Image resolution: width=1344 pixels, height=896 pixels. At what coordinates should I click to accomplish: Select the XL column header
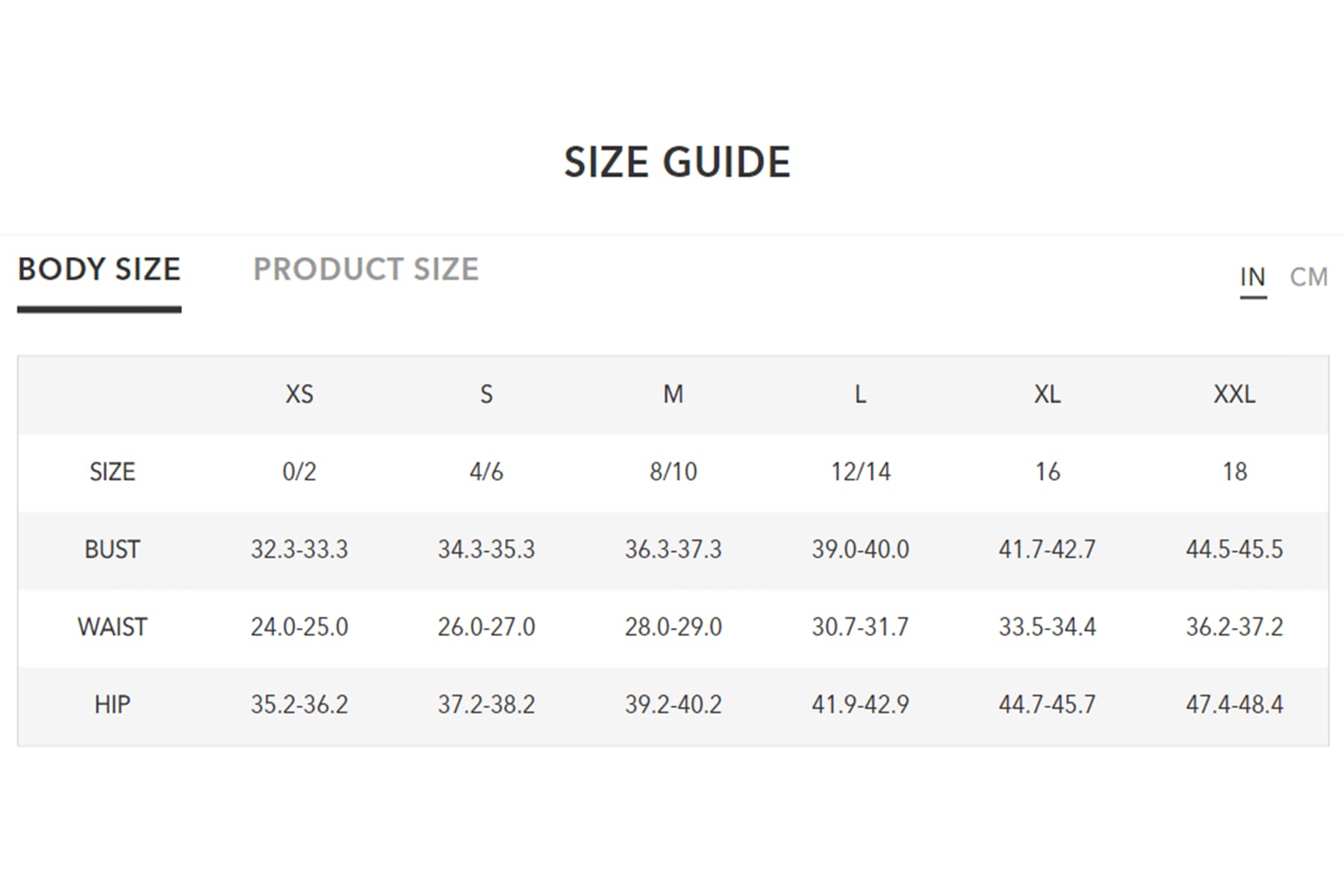1048,394
